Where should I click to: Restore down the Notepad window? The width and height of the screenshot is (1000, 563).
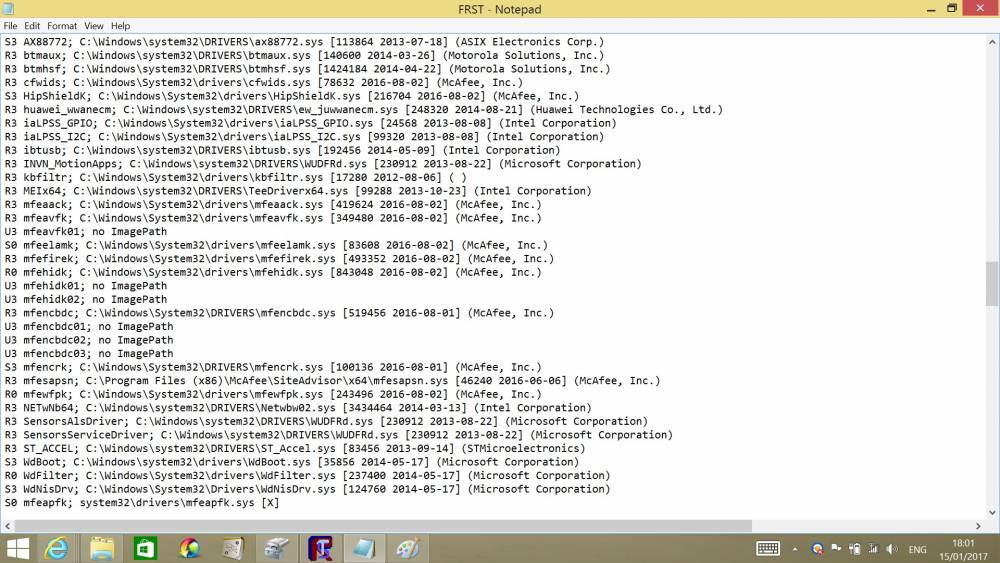952,9
